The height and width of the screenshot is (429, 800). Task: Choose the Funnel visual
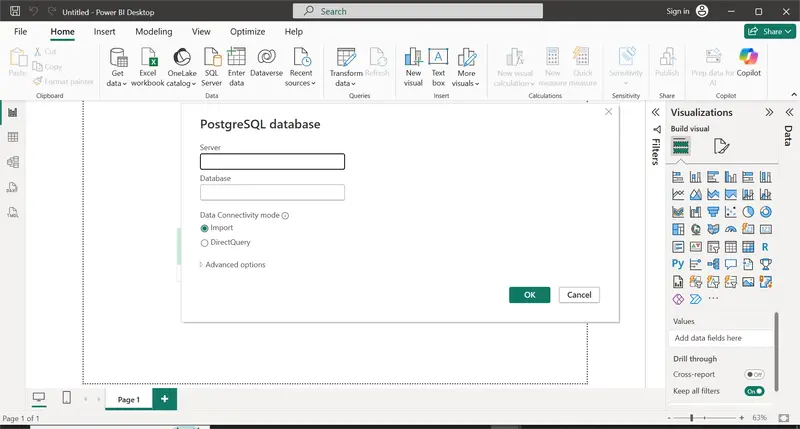click(x=713, y=212)
